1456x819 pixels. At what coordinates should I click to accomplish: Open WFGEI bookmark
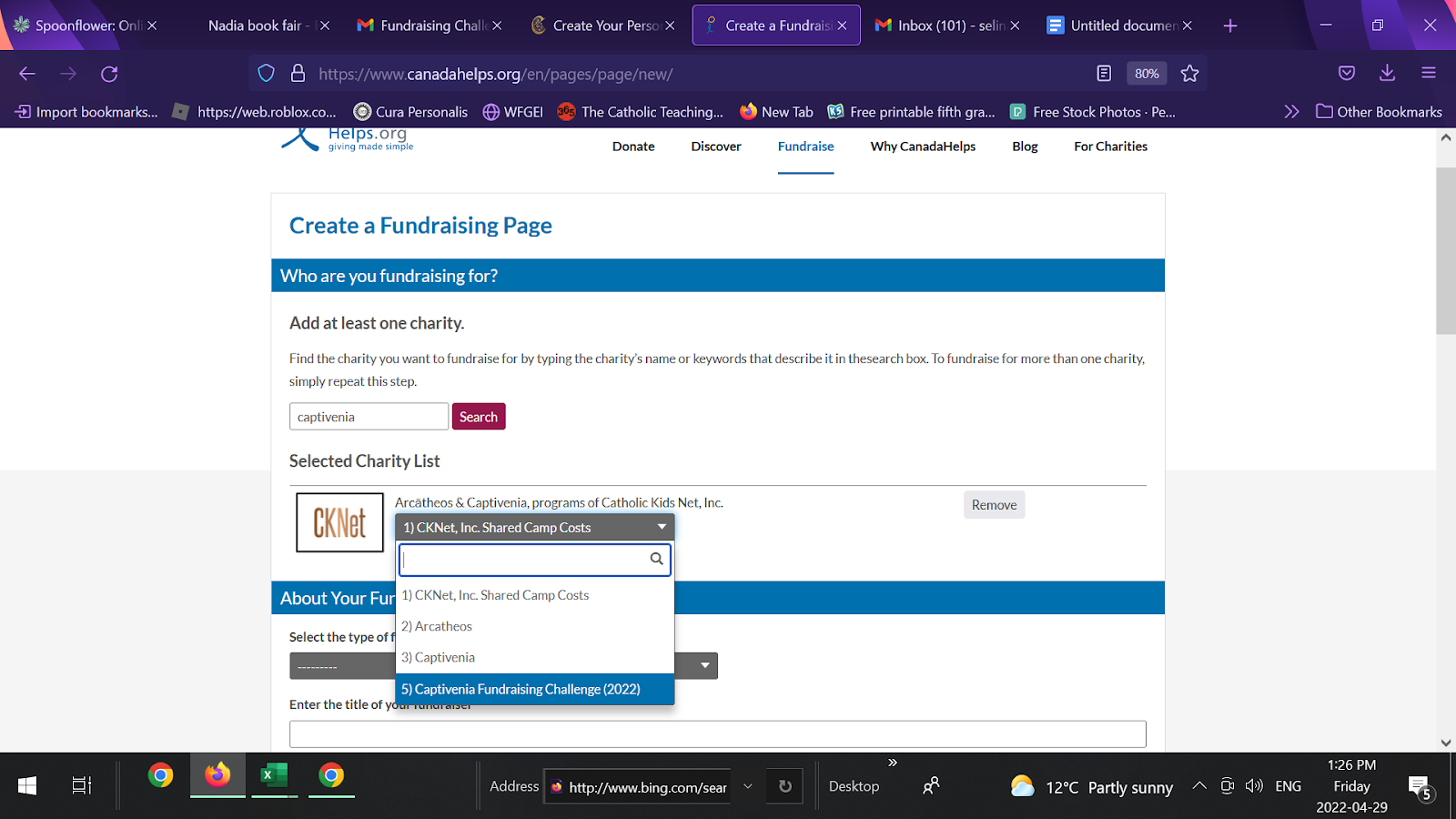pyautogui.click(x=512, y=112)
